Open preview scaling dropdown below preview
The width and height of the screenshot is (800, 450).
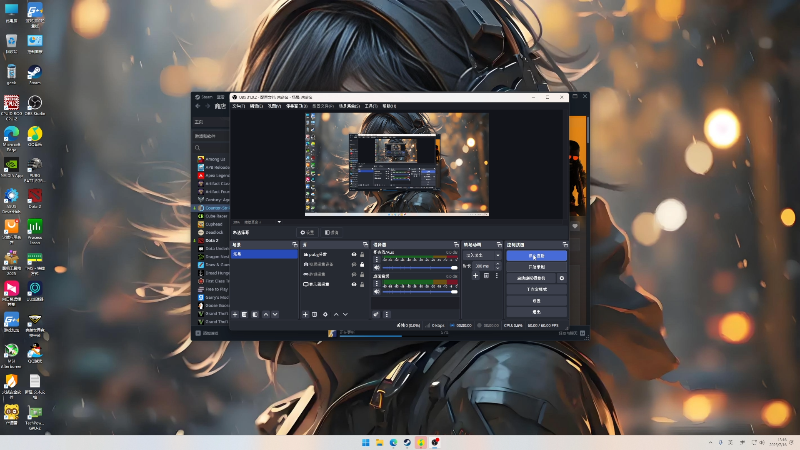click(279, 222)
